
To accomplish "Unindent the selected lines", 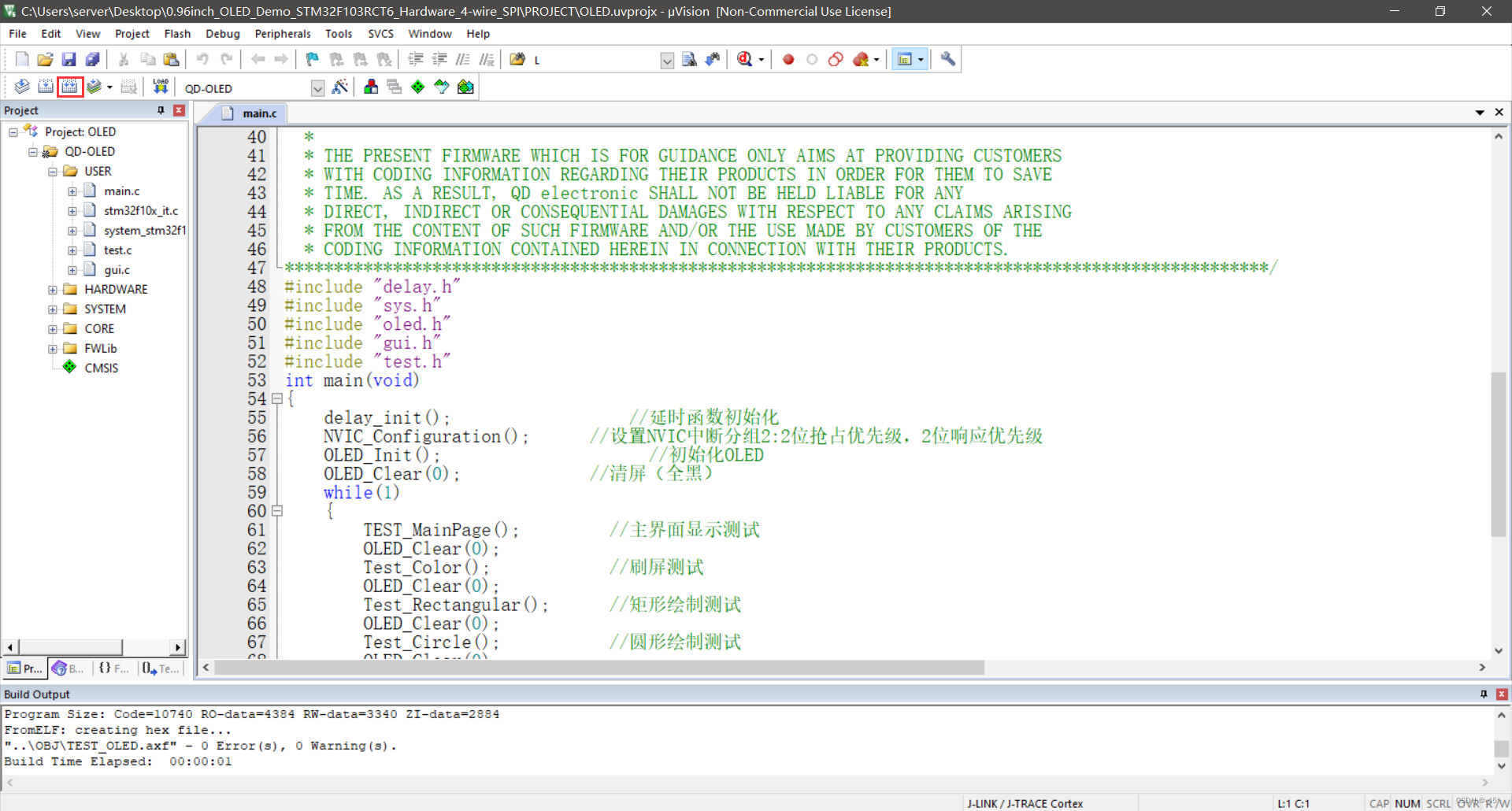I will pyautogui.click(x=439, y=59).
